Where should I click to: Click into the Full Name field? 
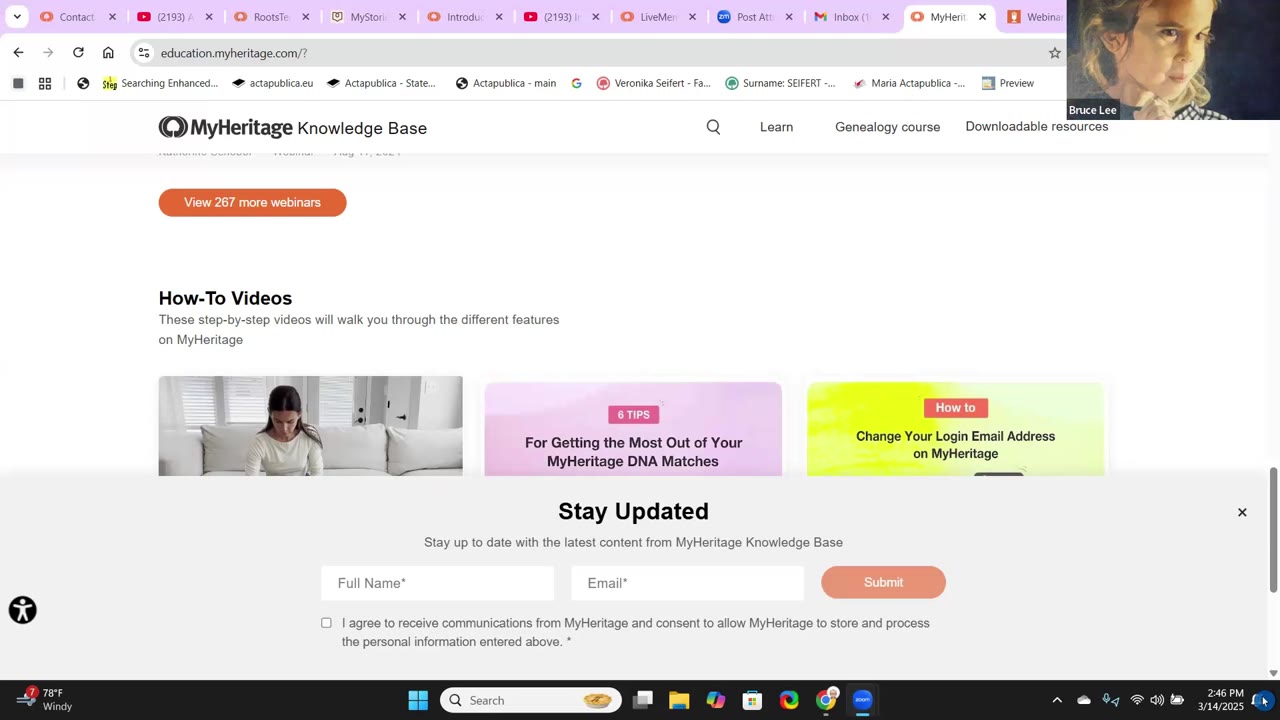437,583
